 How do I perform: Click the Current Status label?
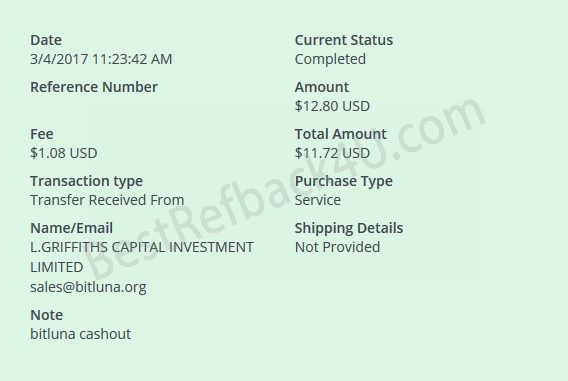[x=344, y=40]
